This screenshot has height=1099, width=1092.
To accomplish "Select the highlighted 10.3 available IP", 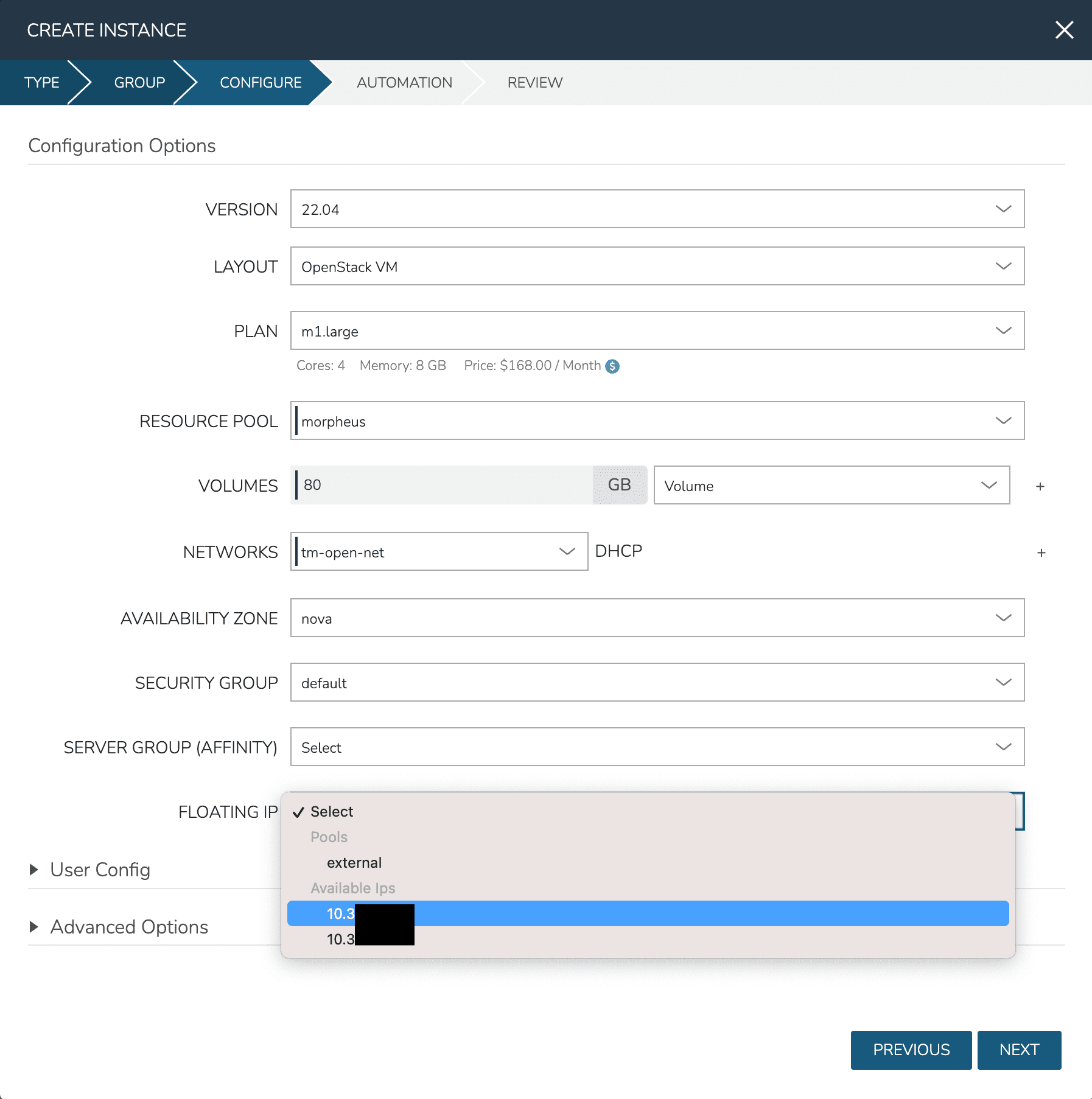I will [648, 913].
